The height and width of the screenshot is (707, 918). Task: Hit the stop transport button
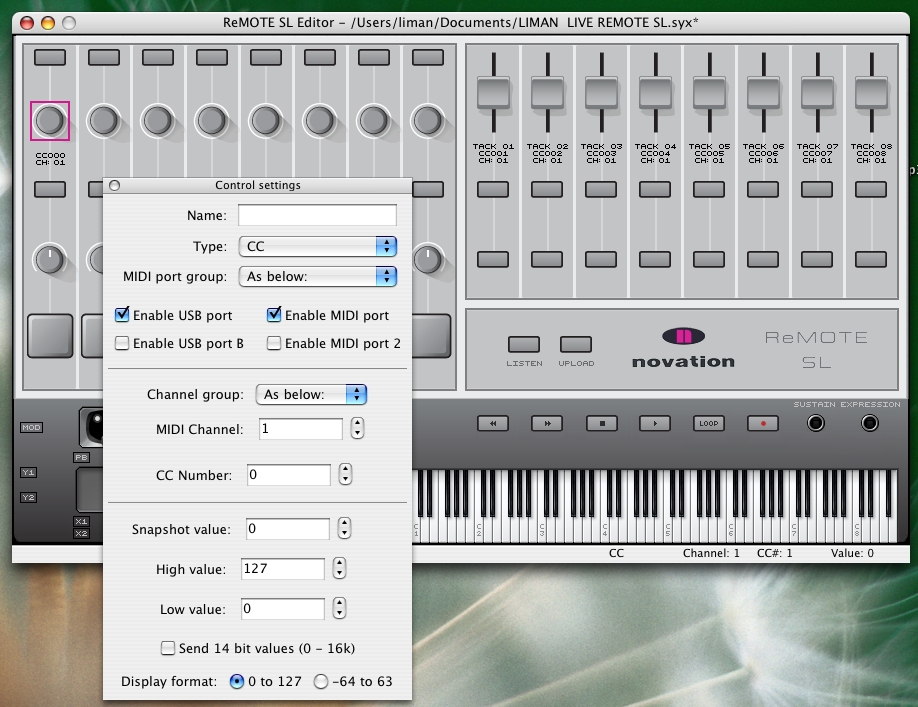coord(601,423)
